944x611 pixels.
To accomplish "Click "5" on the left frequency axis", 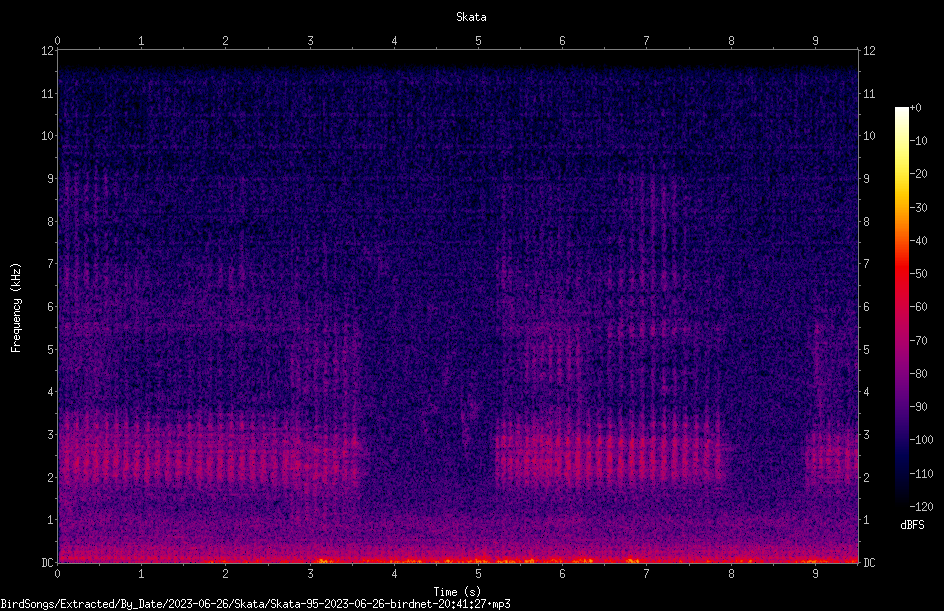I will tap(51, 349).
